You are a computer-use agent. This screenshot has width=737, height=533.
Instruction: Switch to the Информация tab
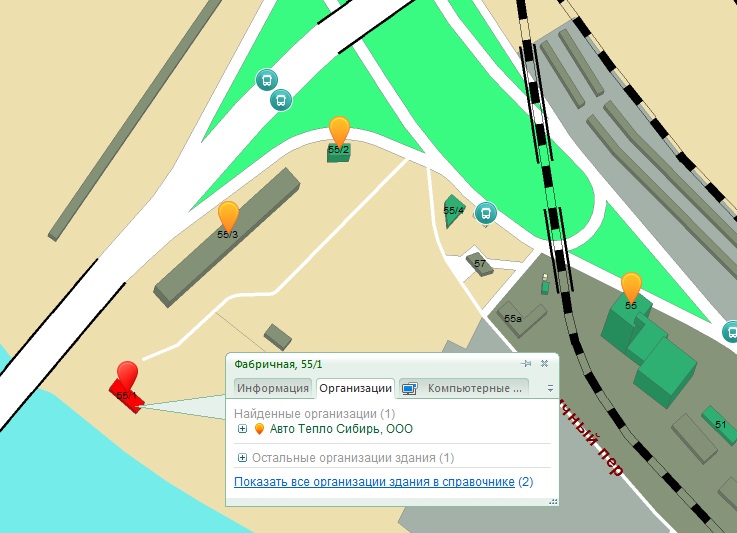coord(273,388)
